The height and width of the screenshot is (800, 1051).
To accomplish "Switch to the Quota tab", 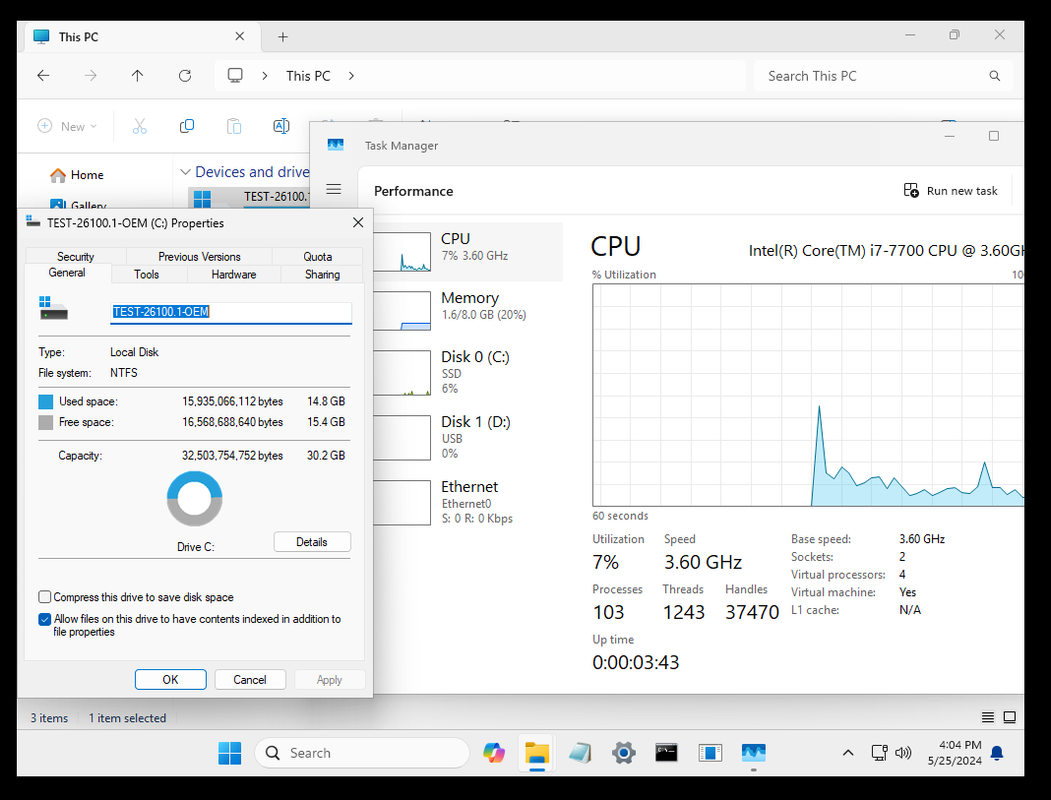I will pos(318,257).
